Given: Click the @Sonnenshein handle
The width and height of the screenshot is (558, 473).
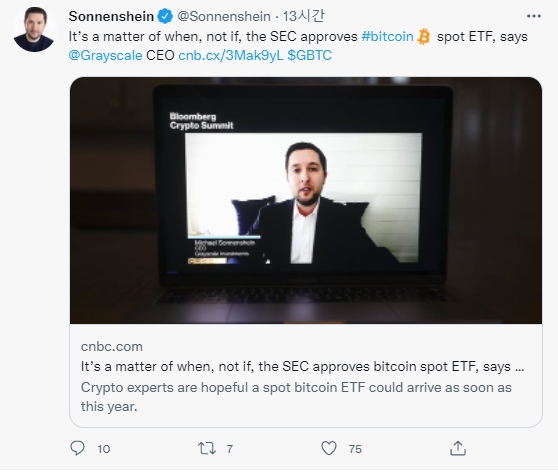Looking at the screenshot, I should pos(224,16).
